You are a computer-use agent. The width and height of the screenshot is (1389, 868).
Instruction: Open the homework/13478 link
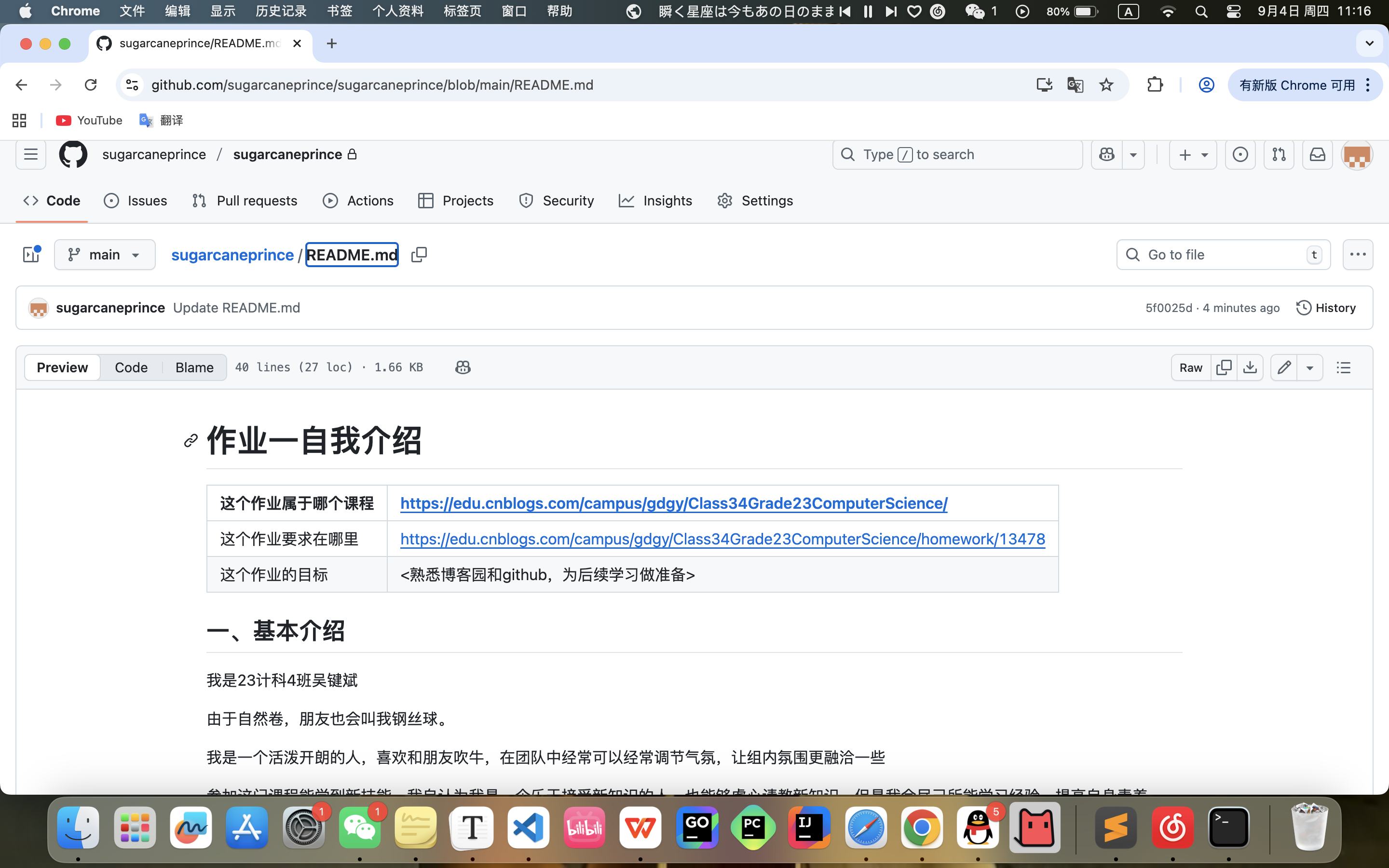(722, 539)
